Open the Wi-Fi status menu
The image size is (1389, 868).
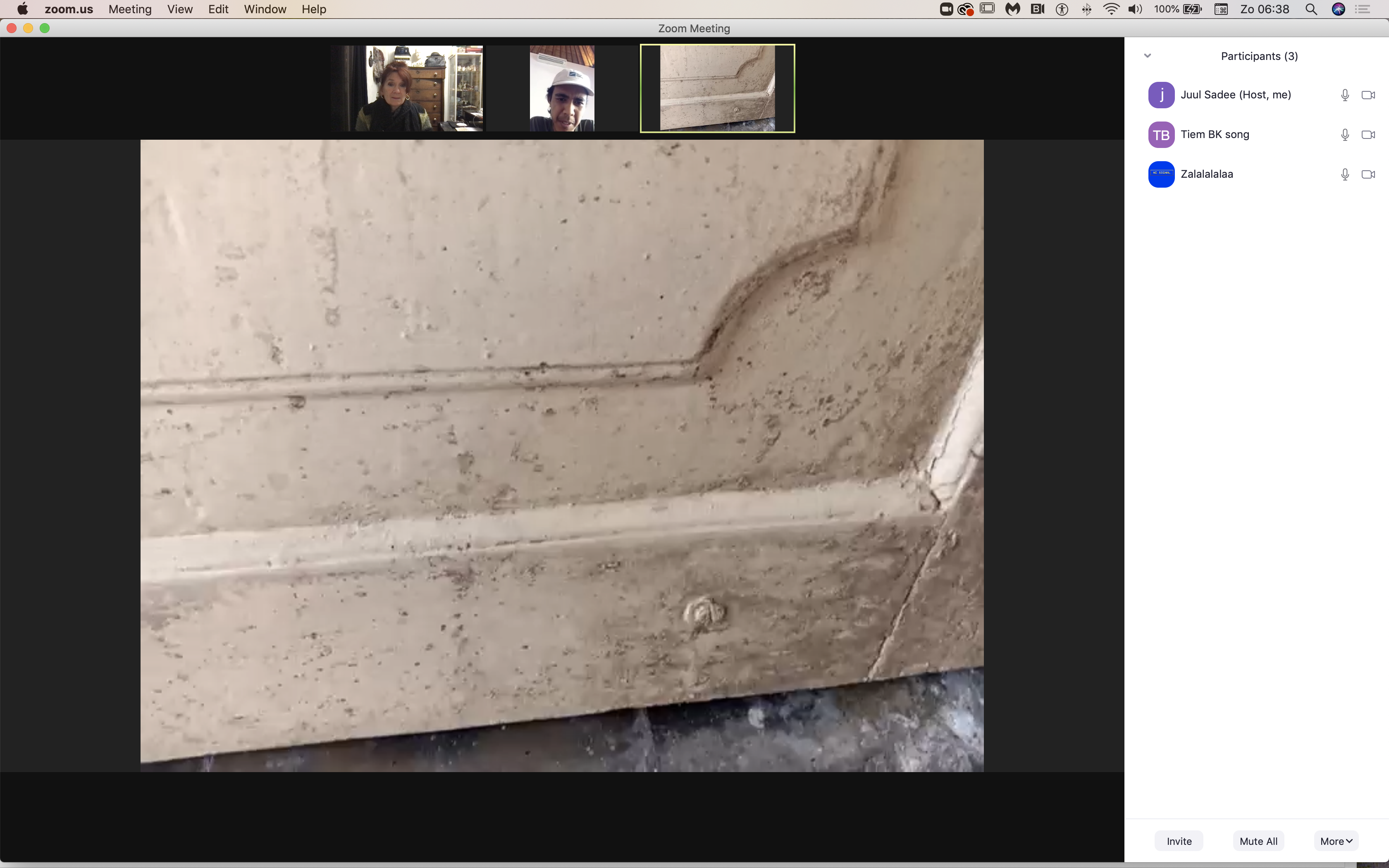click(x=1111, y=9)
